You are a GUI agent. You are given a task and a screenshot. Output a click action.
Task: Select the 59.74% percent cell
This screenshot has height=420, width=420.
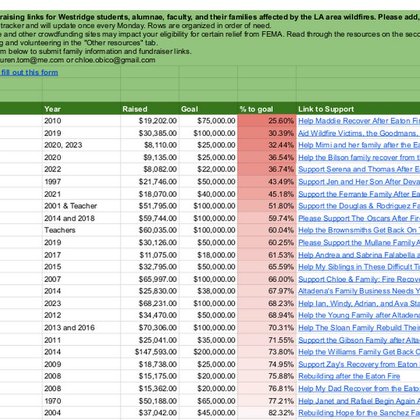pos(267,218)
